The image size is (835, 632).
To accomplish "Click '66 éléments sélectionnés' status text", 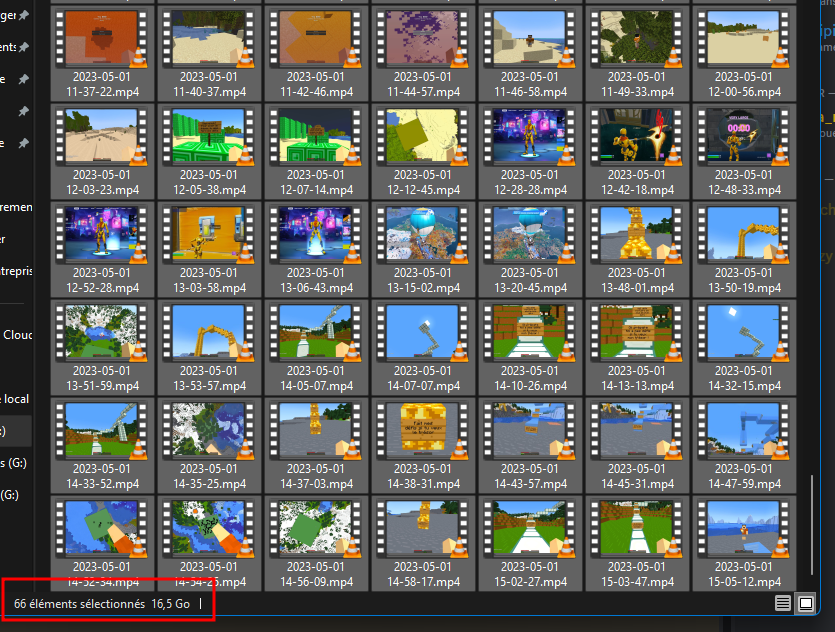I will (x=79, y=604).
